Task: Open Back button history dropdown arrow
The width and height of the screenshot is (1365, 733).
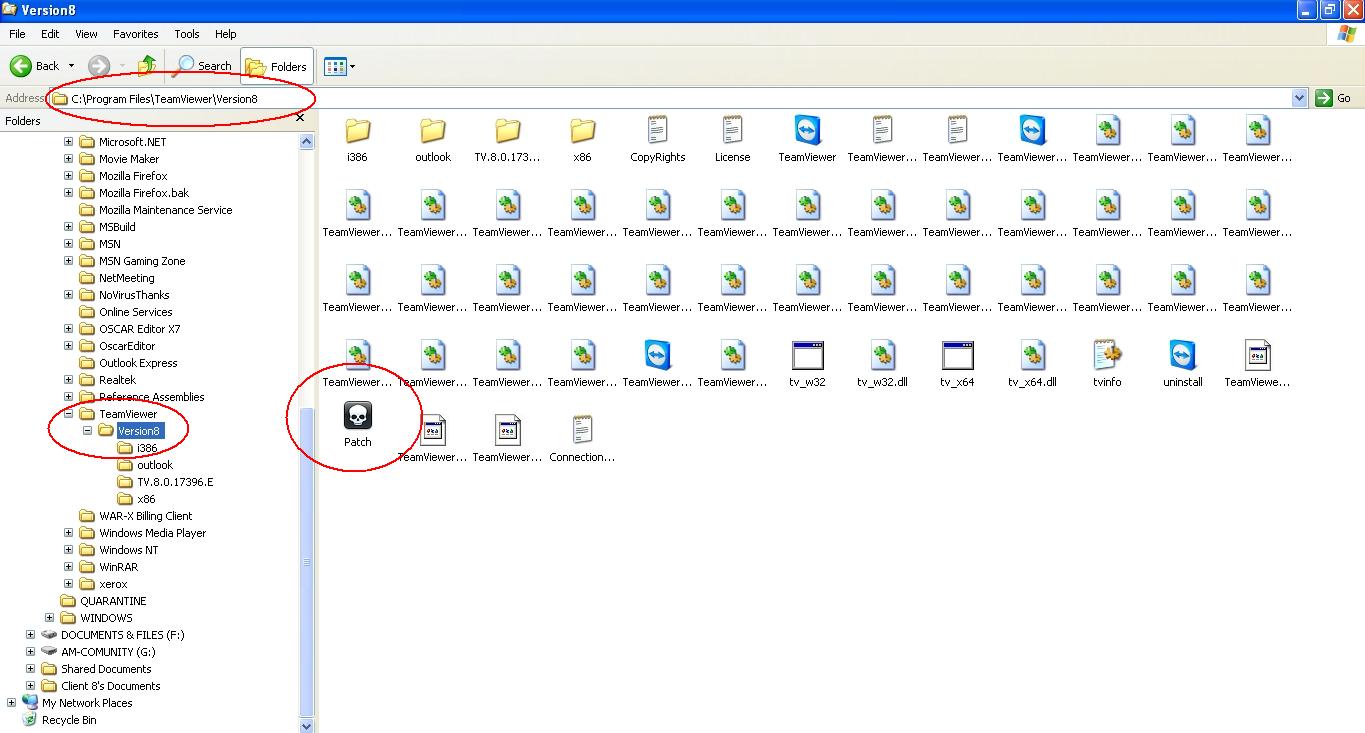Action: click(71, 67)
